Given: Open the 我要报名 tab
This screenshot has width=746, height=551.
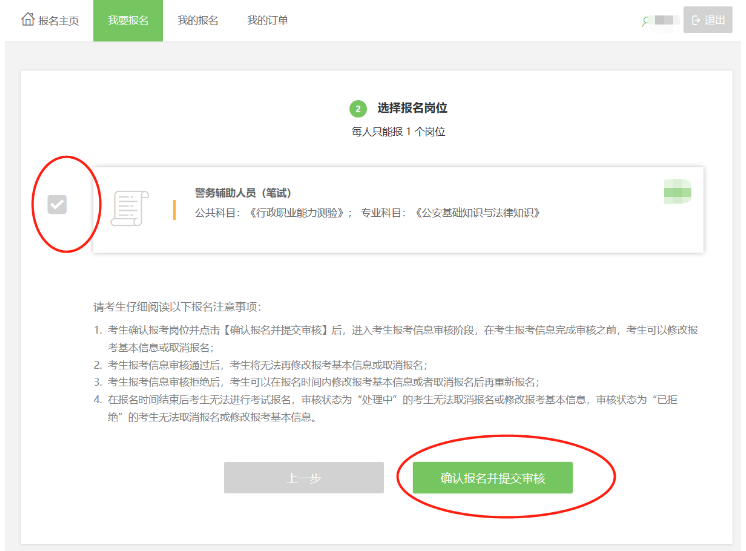Looking at the screenshot, I should pyautogui.click(x=128, y=20).
